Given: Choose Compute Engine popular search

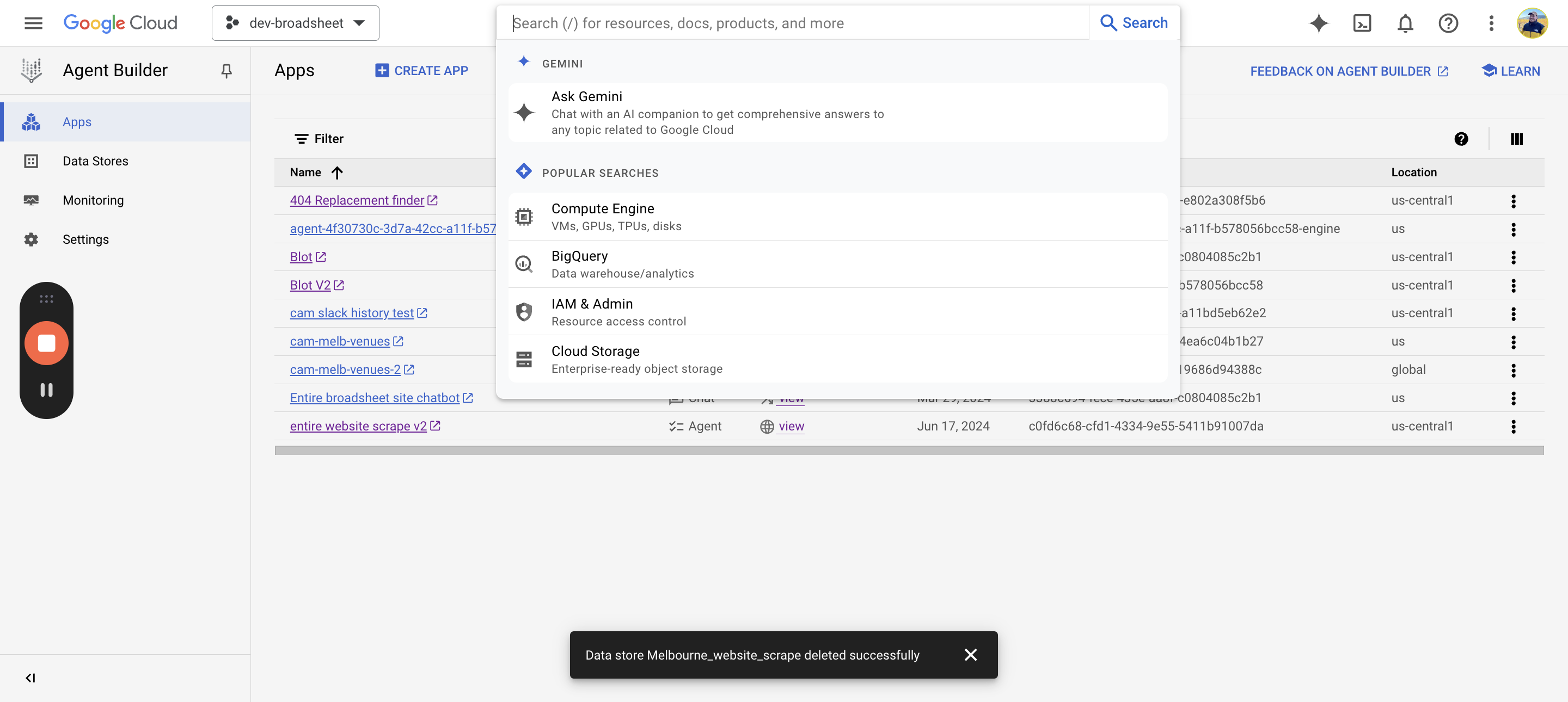Looking at the screenshot, I should click(837, 217).
